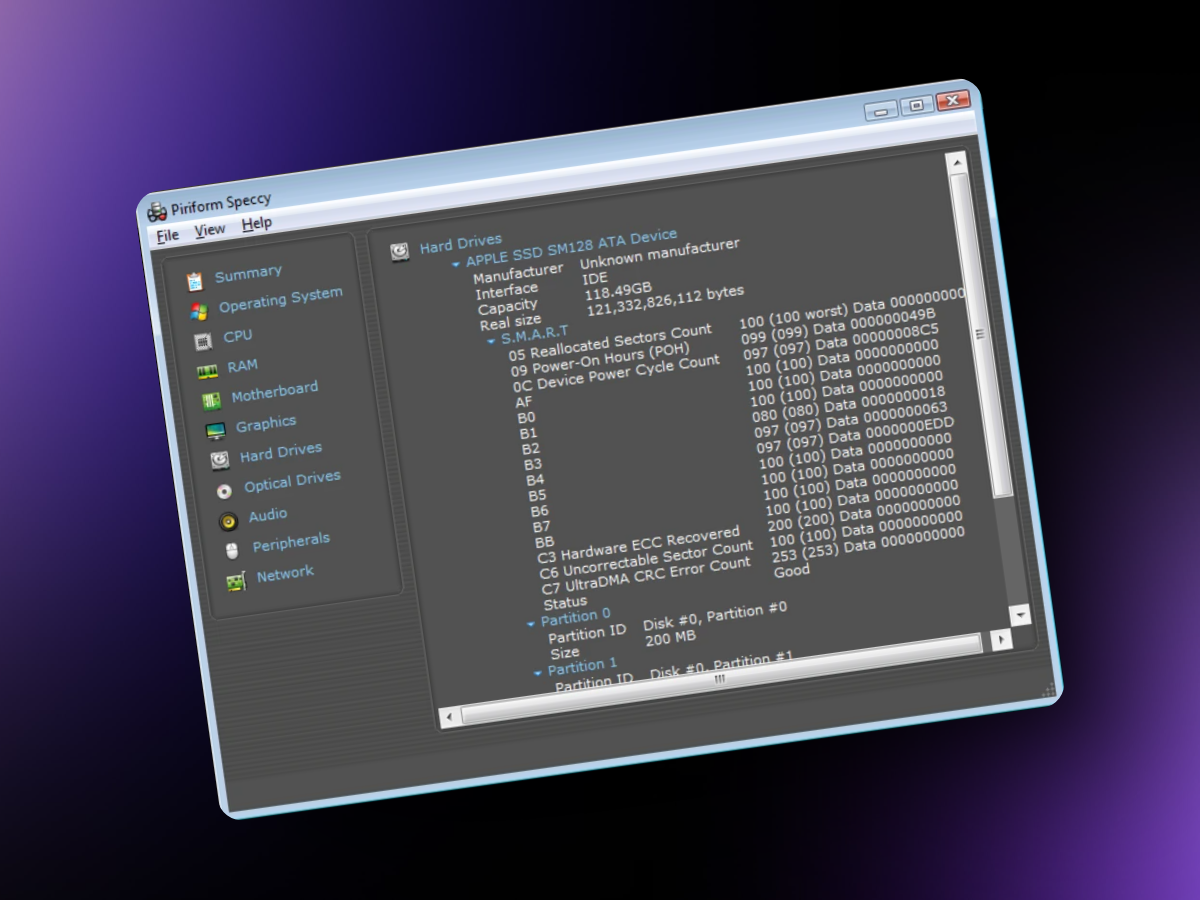Click the inner vertical scrollbar up arrow
This screenshot has height=900, width=1200.
(957, 163)
